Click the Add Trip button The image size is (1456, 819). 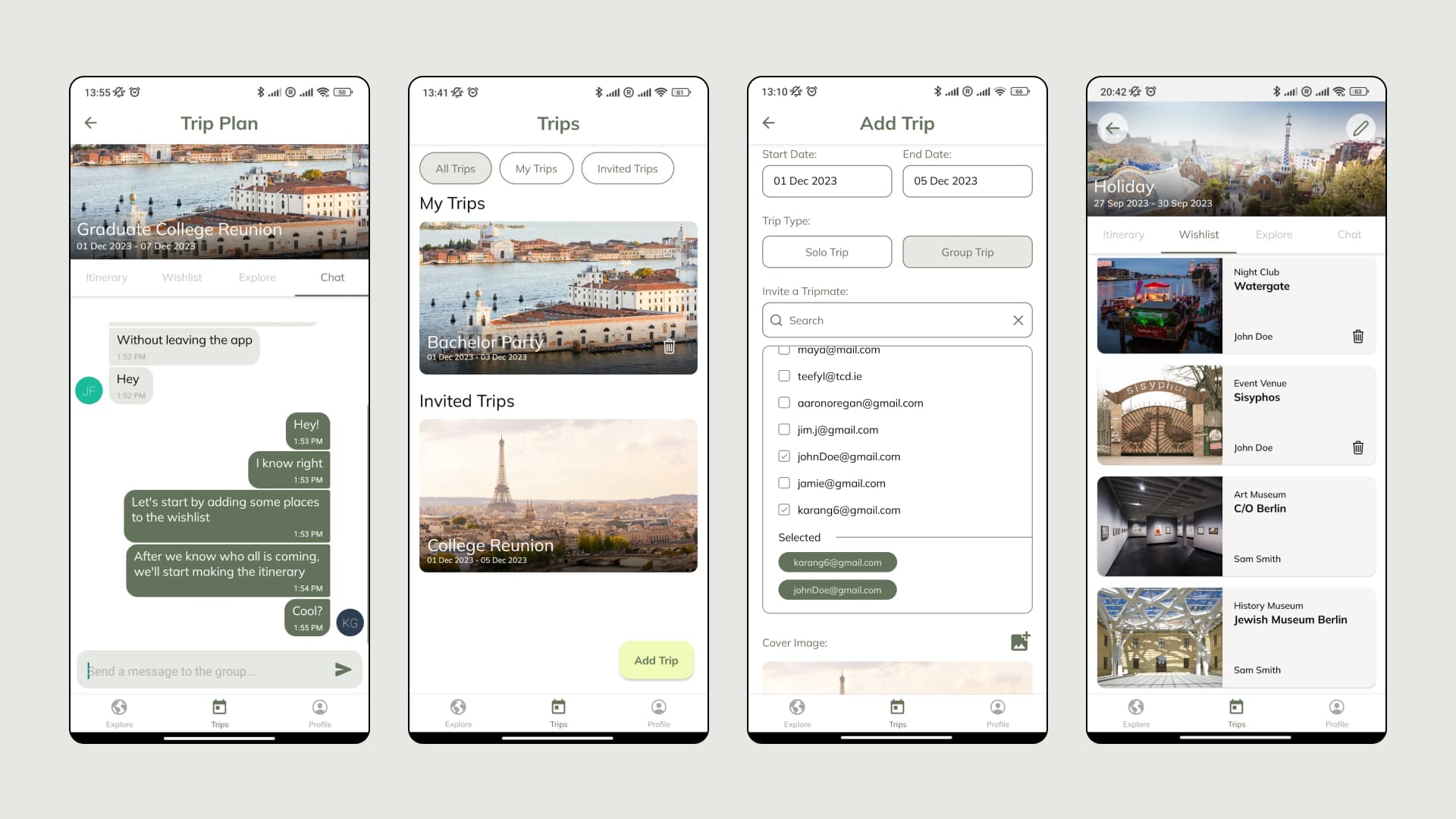click(x=655, y=660)
